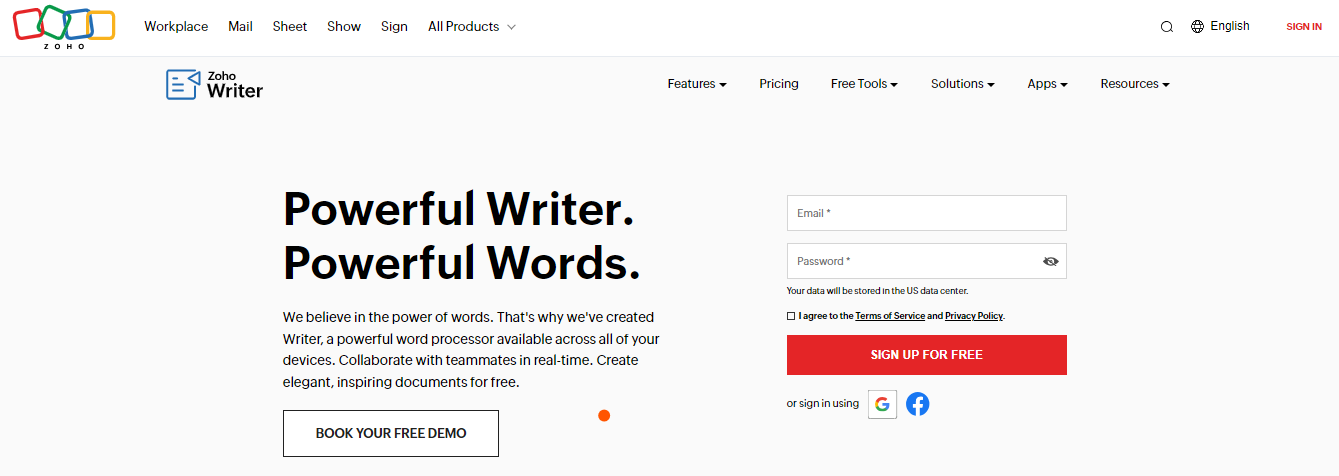This screenshot has width=1339, height=476.
Task: Open the Free Tools dropdown
Action: [864, 84]
